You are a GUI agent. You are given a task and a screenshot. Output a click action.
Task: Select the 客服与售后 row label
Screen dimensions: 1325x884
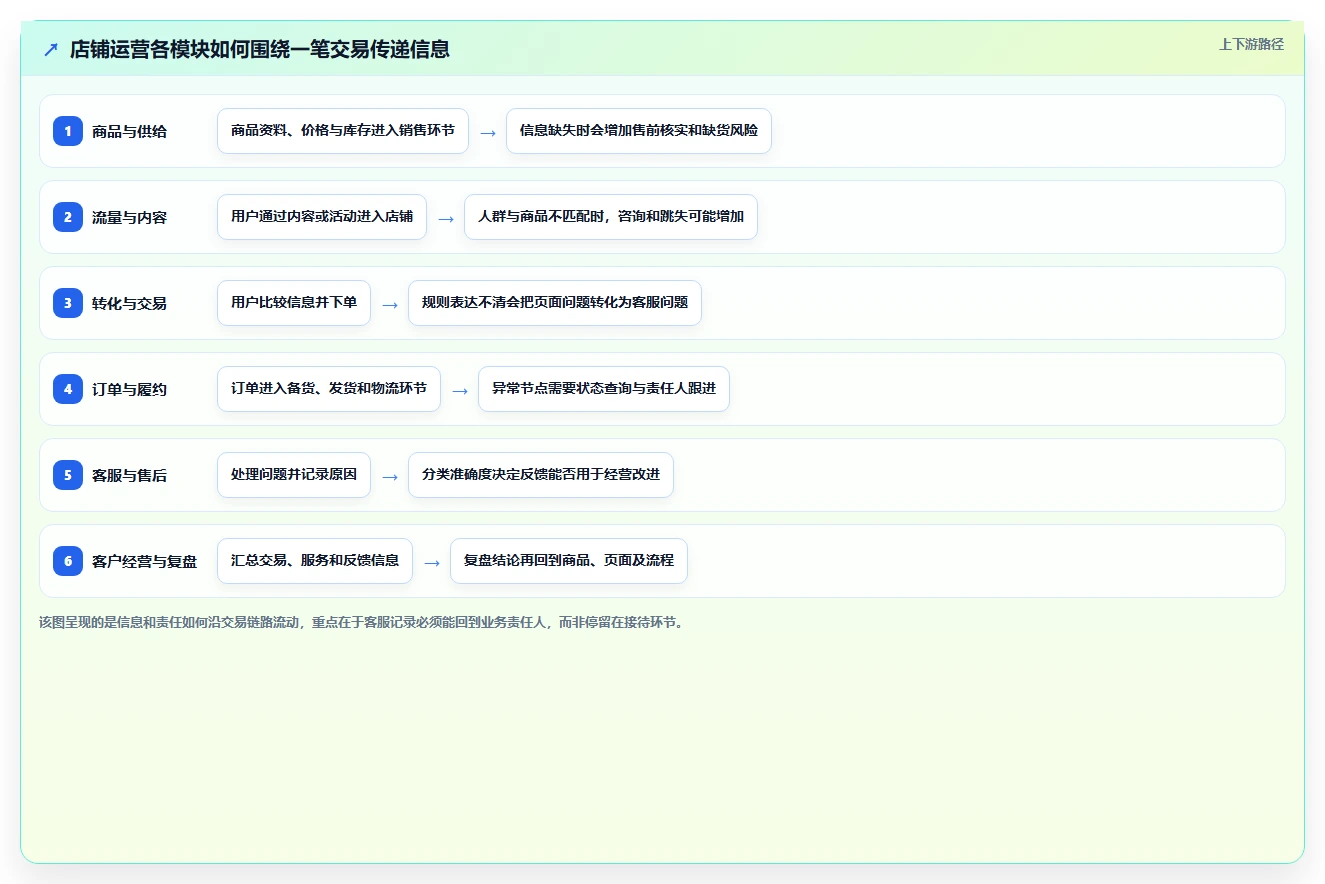[130, 475]
